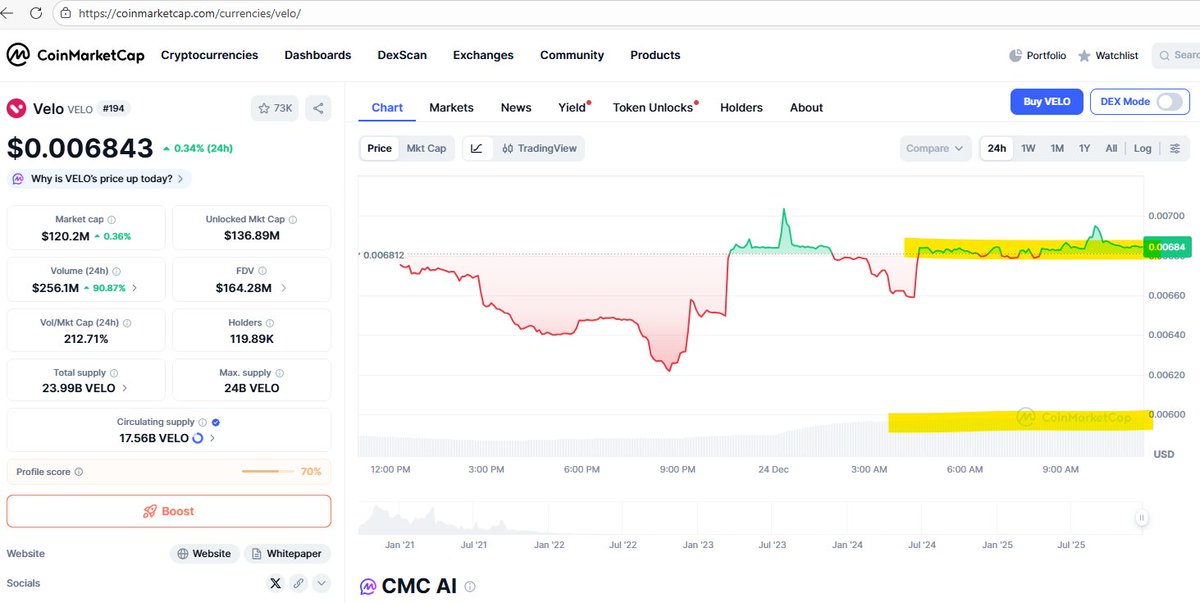
Task: Switch to the Holders tab
Action: 741,107
